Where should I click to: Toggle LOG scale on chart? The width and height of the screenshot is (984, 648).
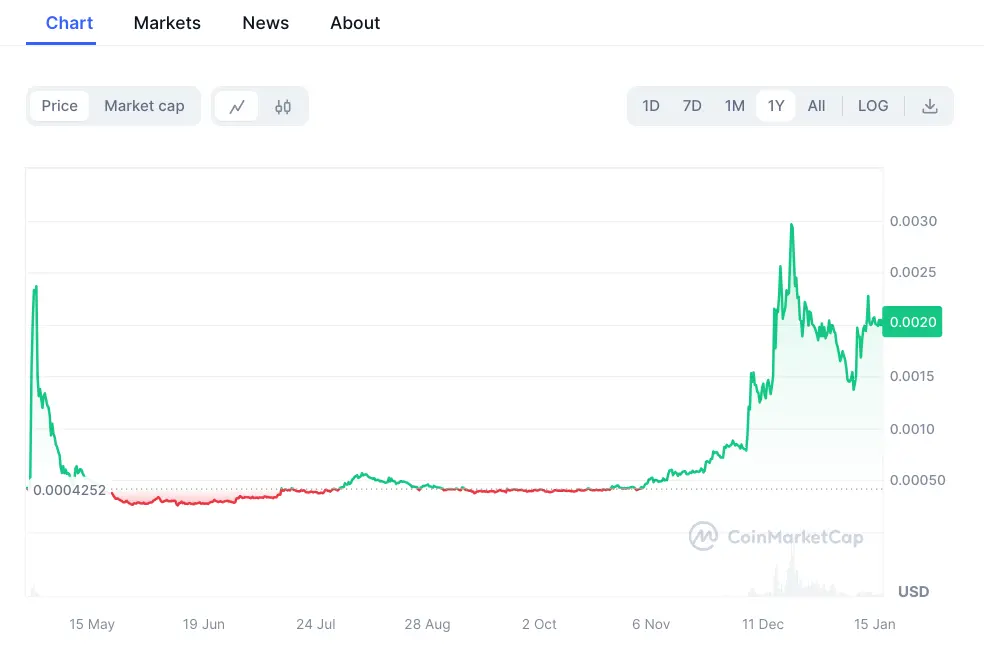click(873, 106)
